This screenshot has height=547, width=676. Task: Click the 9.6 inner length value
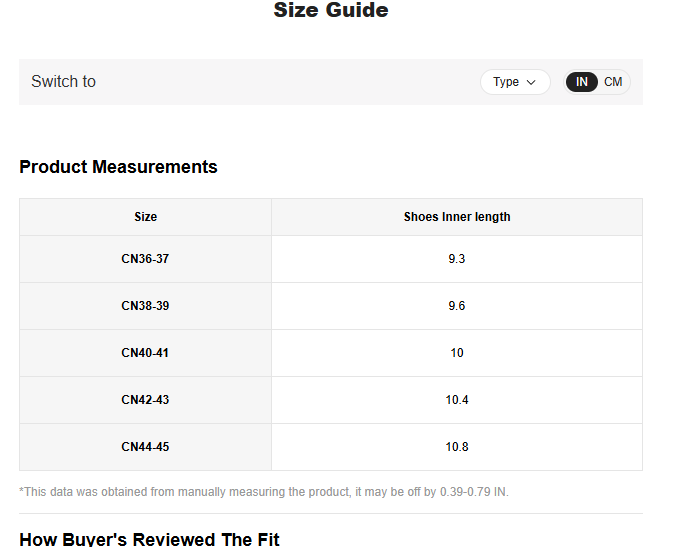[457, 306]
